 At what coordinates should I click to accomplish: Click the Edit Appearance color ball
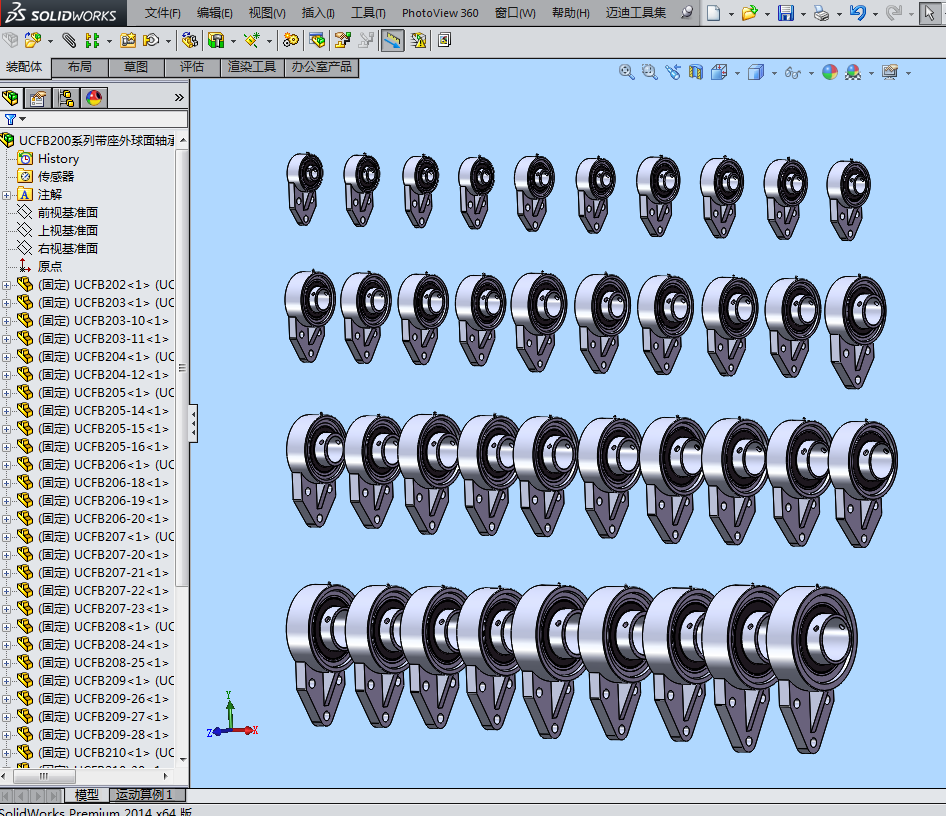click(x=830, y=72)
